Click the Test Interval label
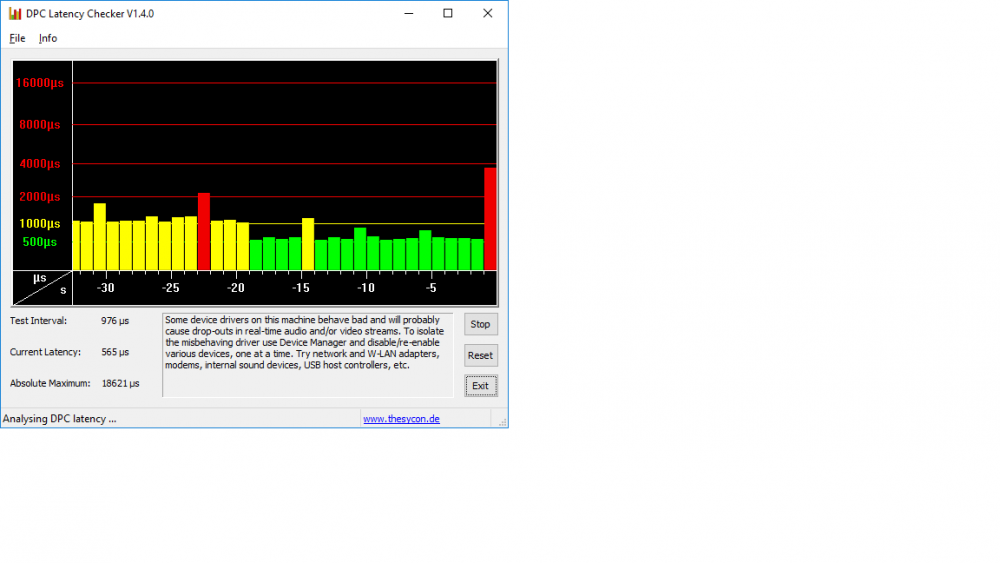Screen dimensions: 1000x563 coord(38,321)
